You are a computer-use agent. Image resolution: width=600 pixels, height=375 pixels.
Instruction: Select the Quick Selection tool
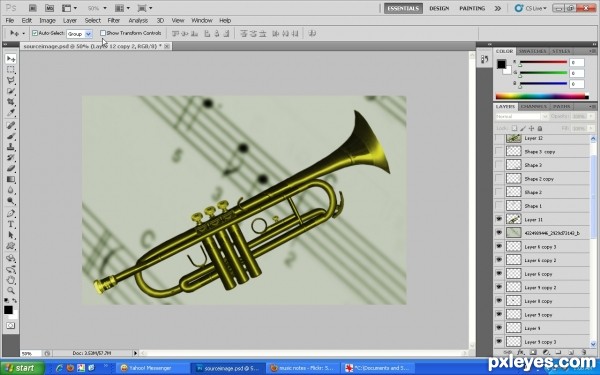(x=11, y=91)
